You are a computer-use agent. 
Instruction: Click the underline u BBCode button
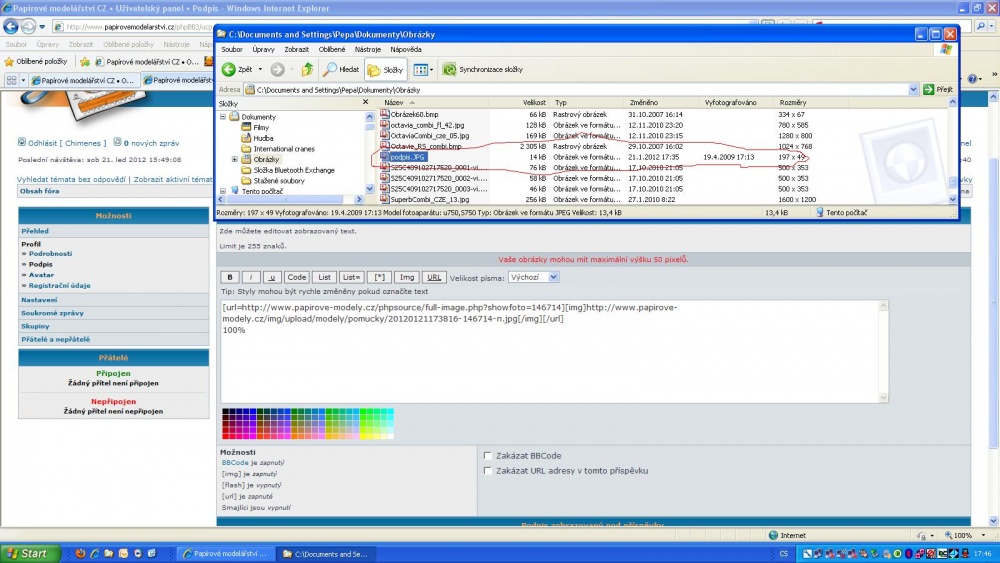pyautogui.click(x=272, y=277)
